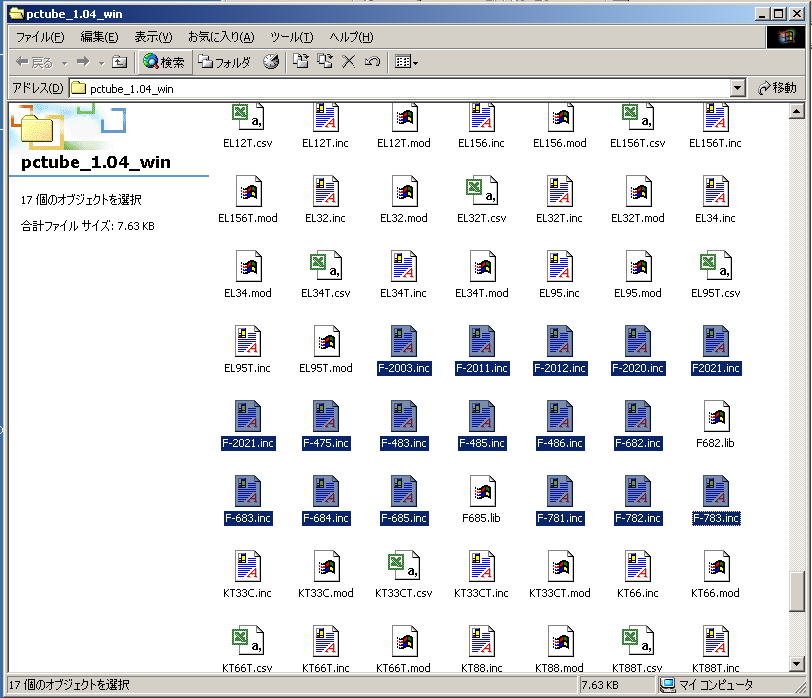812x698 pixels.
Task: Open the Search (検索) toolbar button
Action: point(164,62)
